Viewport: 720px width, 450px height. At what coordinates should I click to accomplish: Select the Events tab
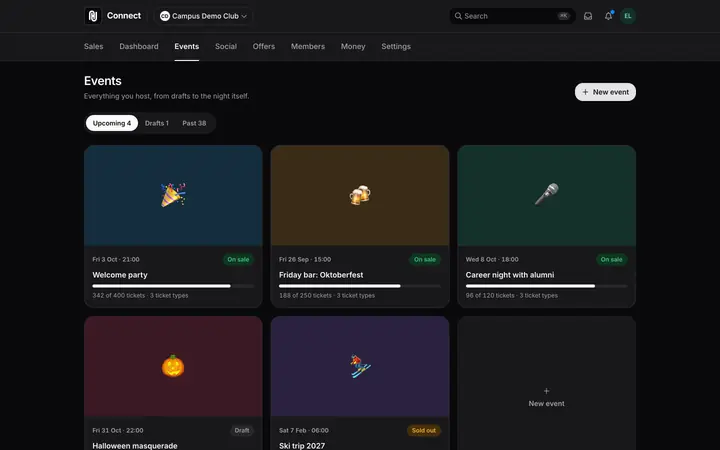pyautogui.click(x=186, y=46)
